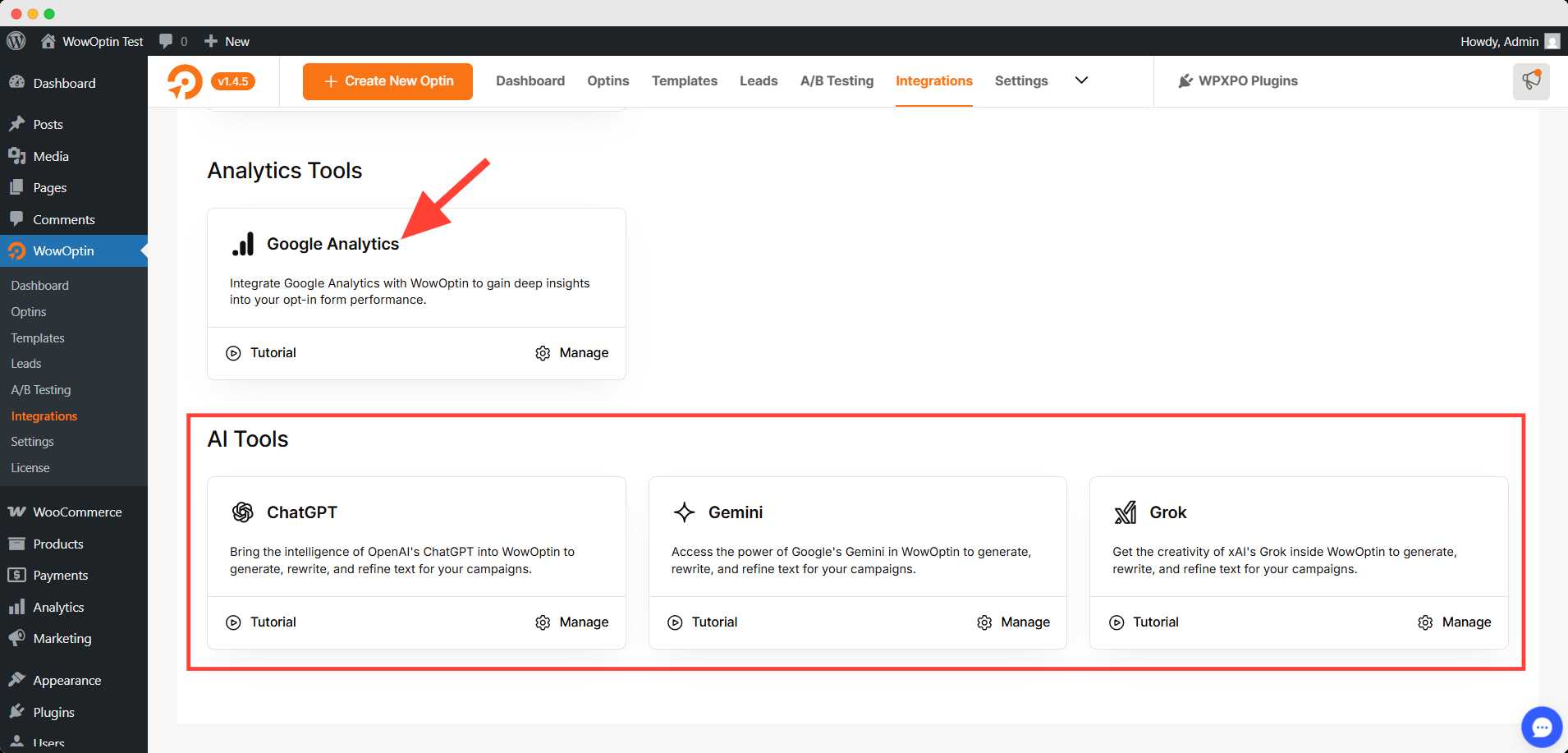Open Leads submenu item in sidebar
Image resolution: width=1568 pixels, height=753 pixels.
[x=26, y=363]
